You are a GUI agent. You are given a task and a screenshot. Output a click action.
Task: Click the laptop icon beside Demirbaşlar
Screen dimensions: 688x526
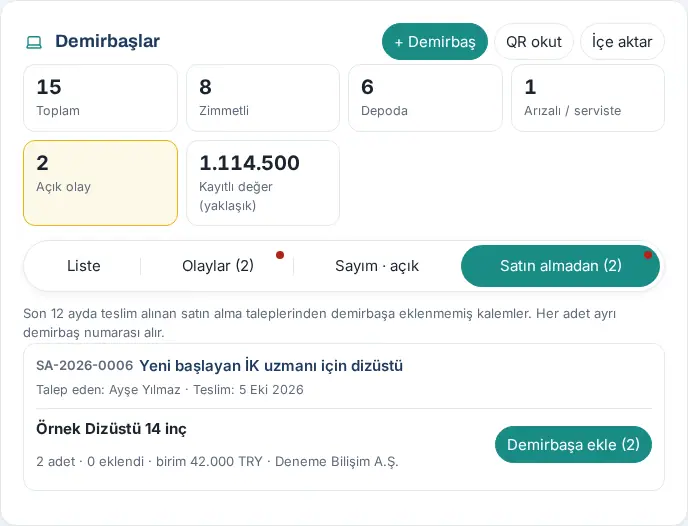pos(34,42)
